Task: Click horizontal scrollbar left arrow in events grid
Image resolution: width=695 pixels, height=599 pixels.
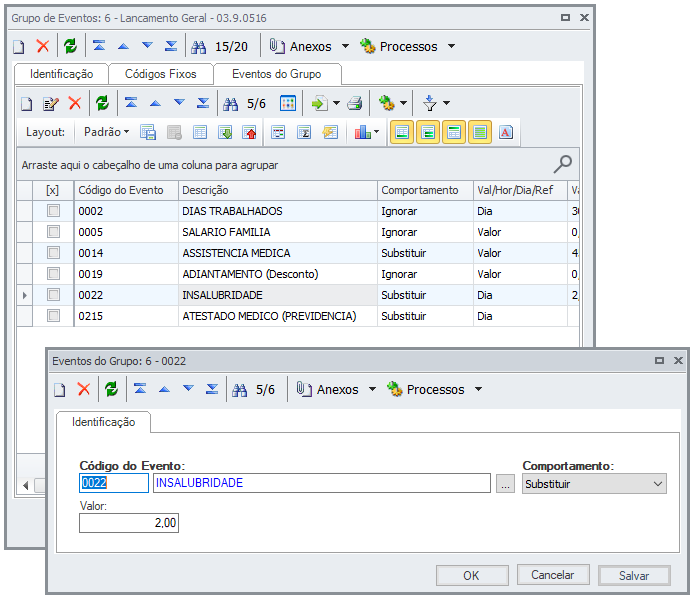Action: click(x=26, y=485)
